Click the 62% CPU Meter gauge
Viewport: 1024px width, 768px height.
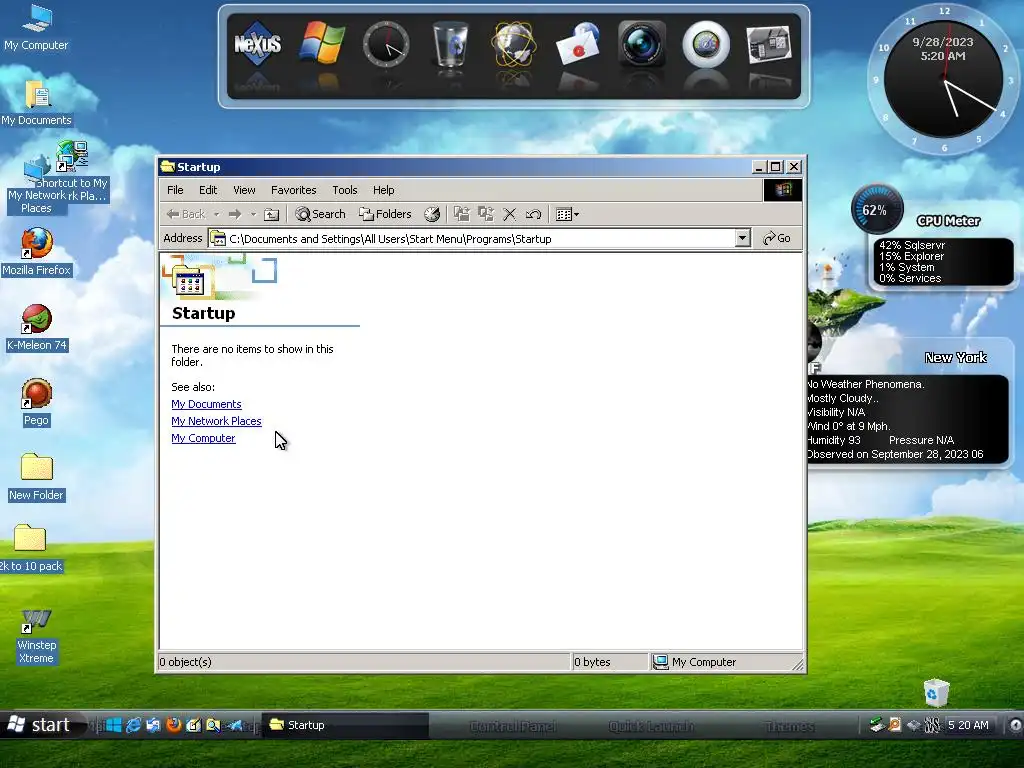pos(876,210)
